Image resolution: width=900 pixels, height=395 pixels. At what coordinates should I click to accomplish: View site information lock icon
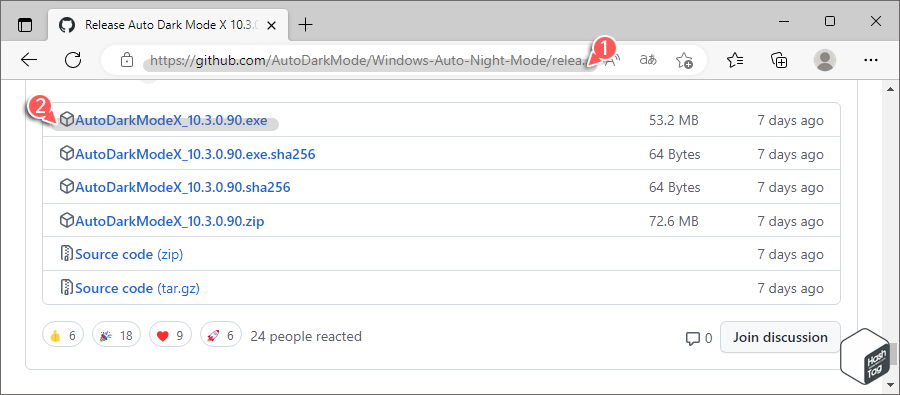pyautogui.click(x=127, y=60)
